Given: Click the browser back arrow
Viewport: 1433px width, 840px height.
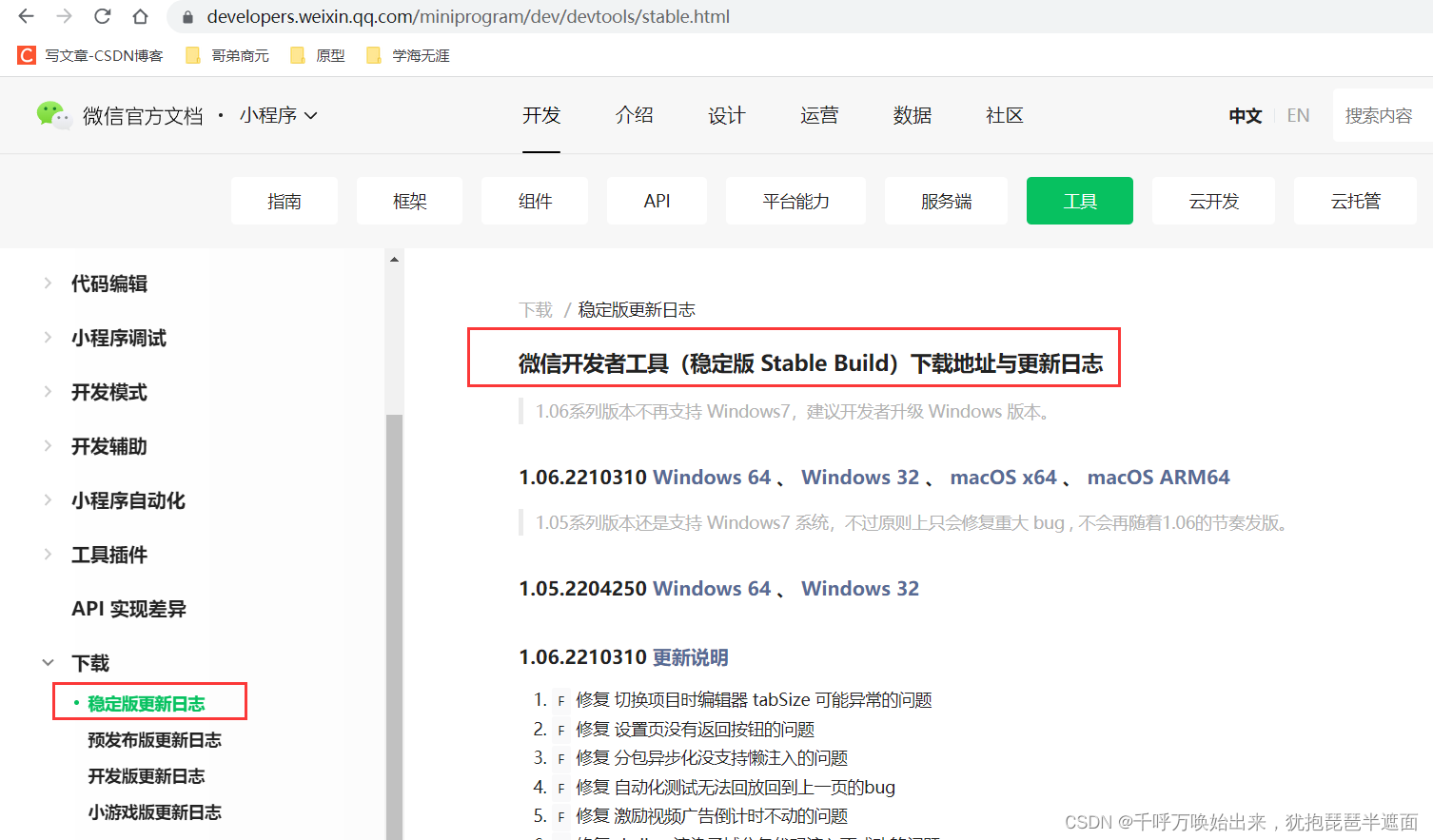Looking at the screenshot, I should (26, 16).
